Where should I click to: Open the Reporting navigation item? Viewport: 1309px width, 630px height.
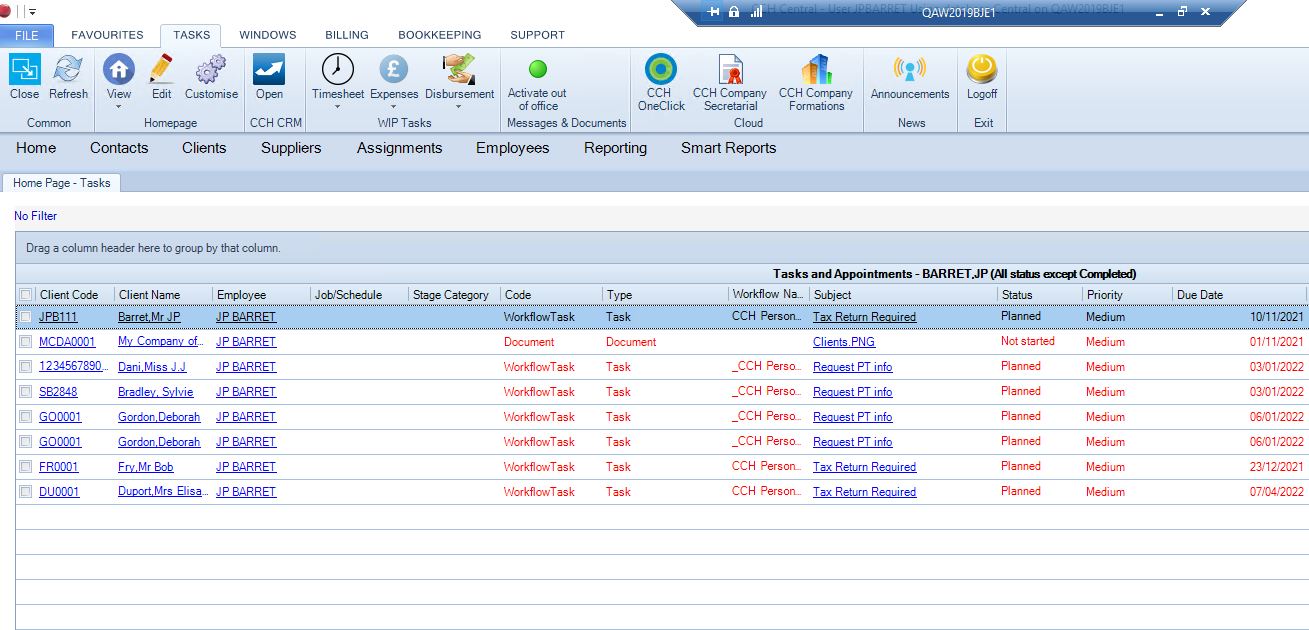click(615, 148)
